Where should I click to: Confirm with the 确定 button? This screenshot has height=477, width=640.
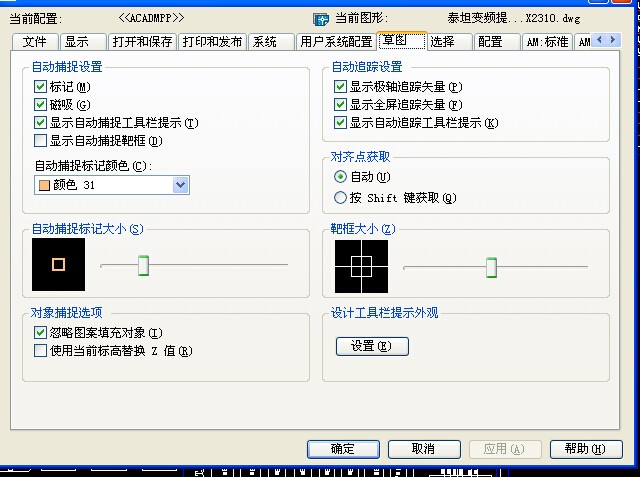(343, 449)
